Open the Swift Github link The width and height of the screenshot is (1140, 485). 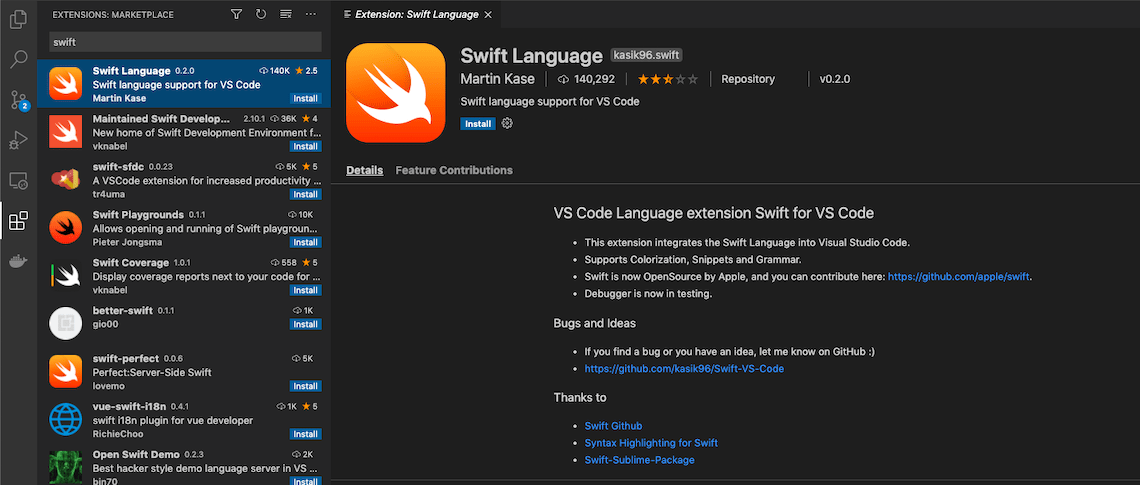point(613,425)
